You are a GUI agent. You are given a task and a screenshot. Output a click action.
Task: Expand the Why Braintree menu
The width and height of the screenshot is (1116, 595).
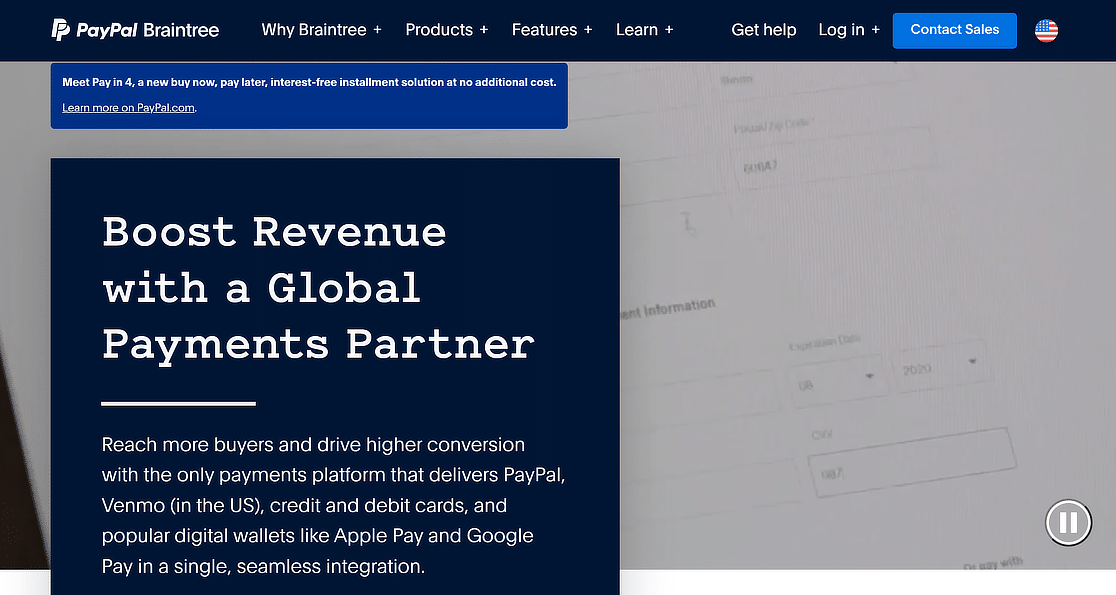click(322, 30)
